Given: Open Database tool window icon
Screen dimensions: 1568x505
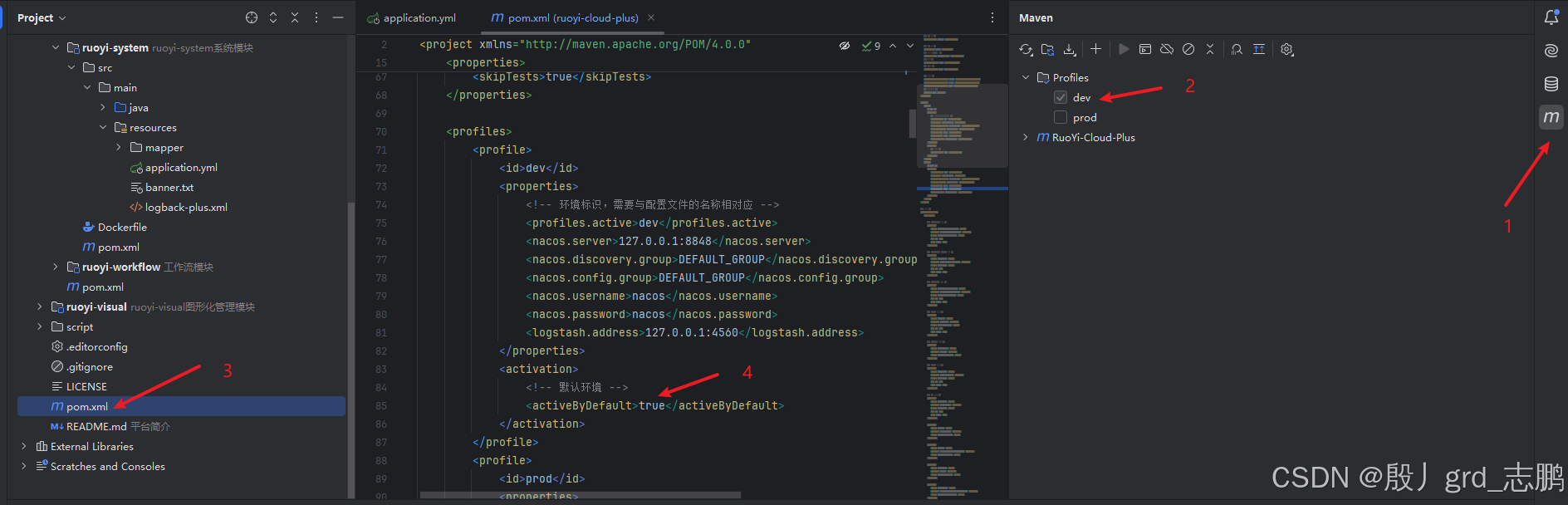Looking at the screenshot, I should coord(1551,84).
